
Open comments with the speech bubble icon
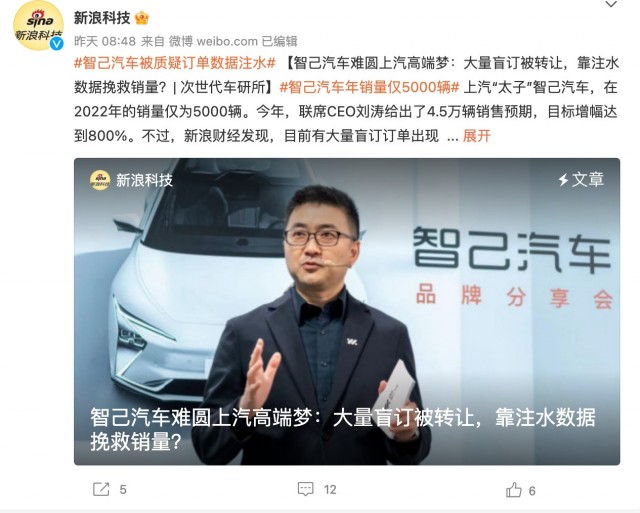[305, 489]
